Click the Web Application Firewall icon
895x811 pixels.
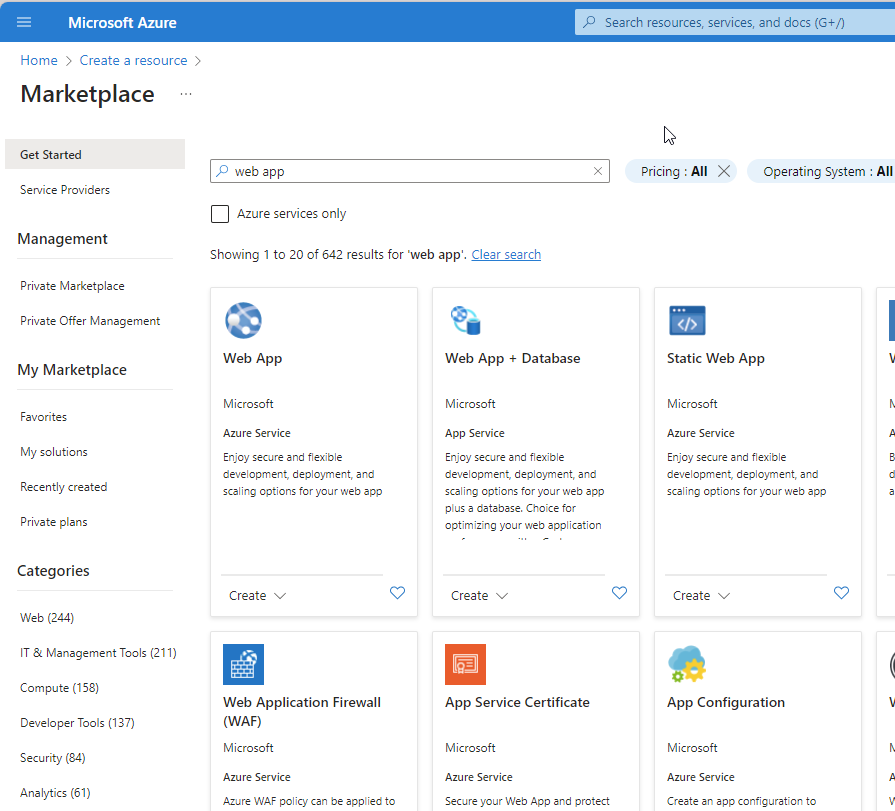tap(243, 664)
